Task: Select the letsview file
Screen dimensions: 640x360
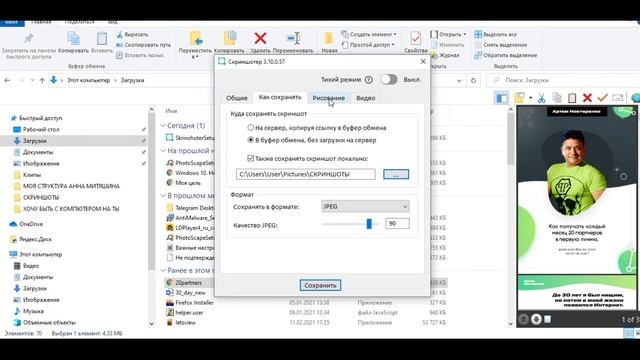Action: click(x=185, y=322)
